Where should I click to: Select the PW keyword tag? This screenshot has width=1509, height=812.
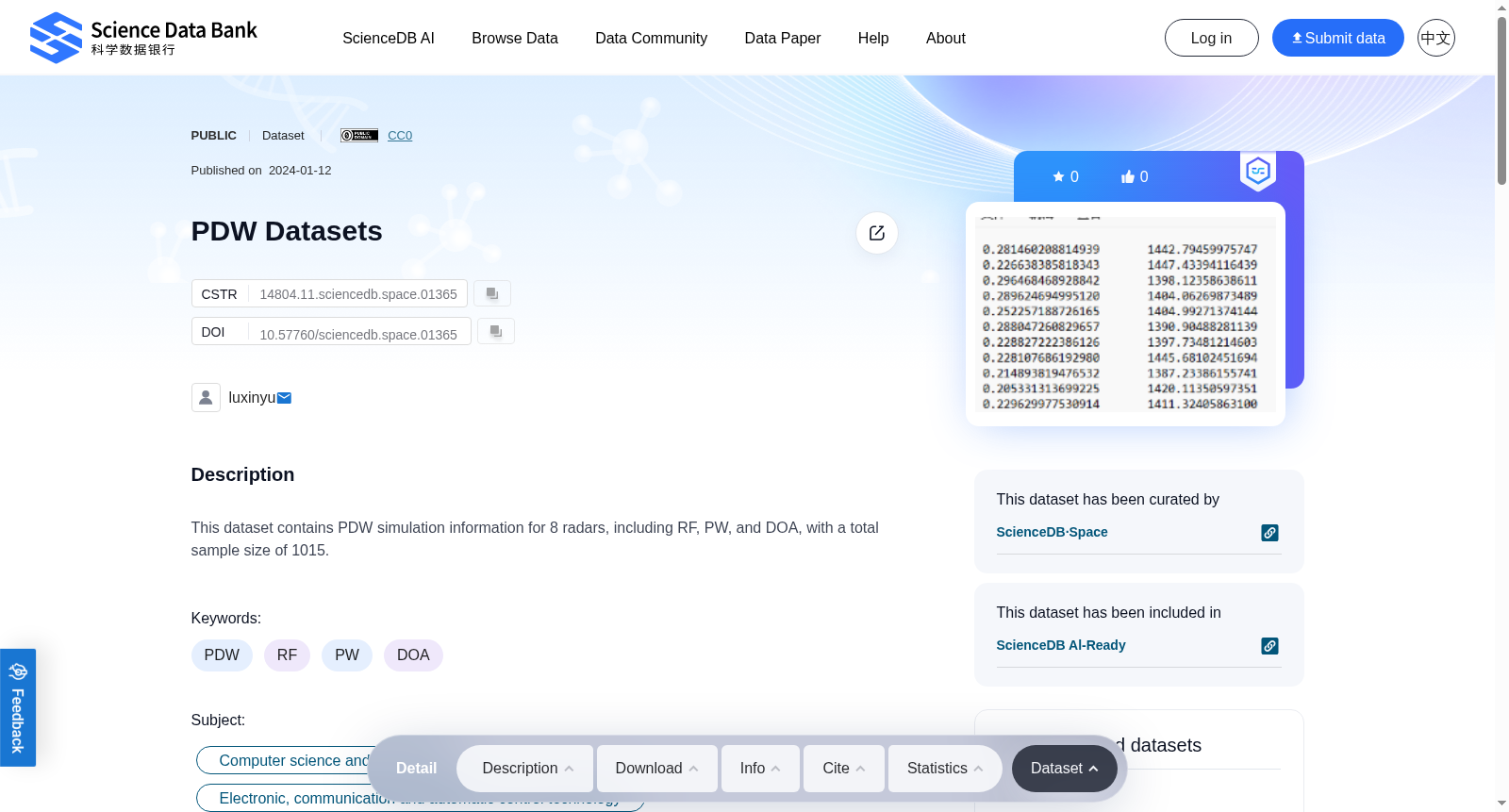coord(347,655)
